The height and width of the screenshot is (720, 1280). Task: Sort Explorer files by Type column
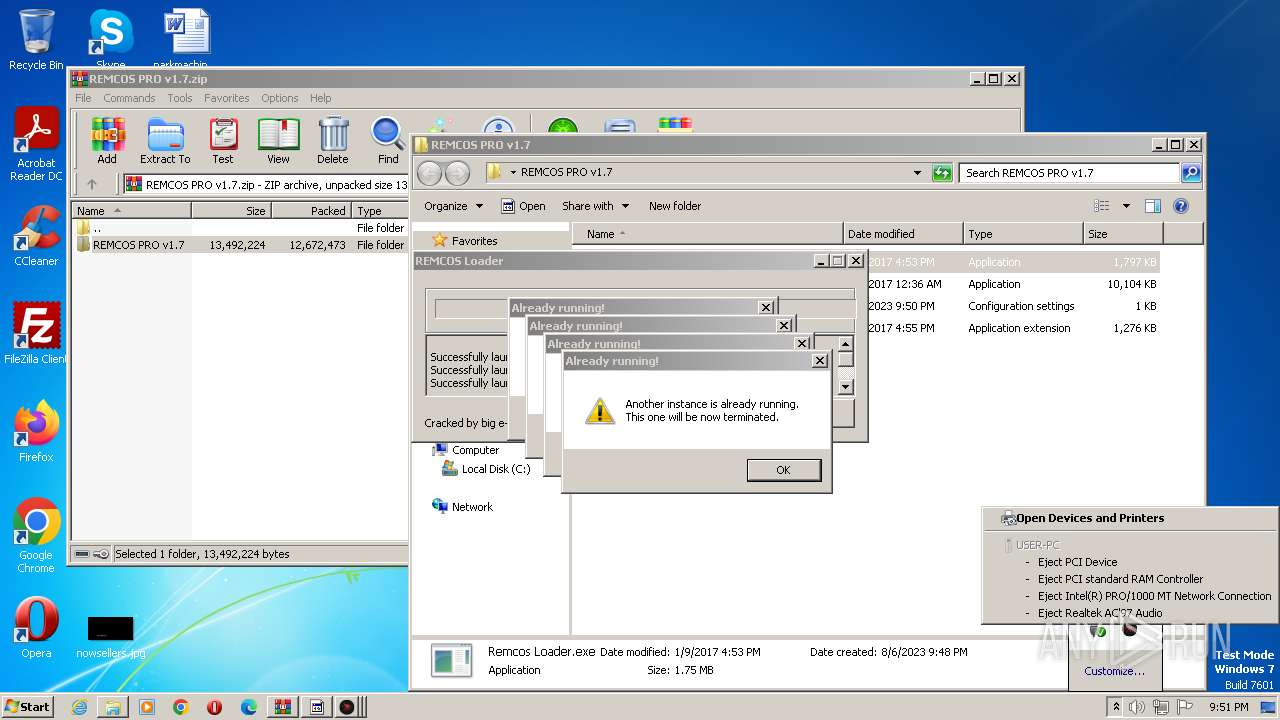pos(1023,234)
